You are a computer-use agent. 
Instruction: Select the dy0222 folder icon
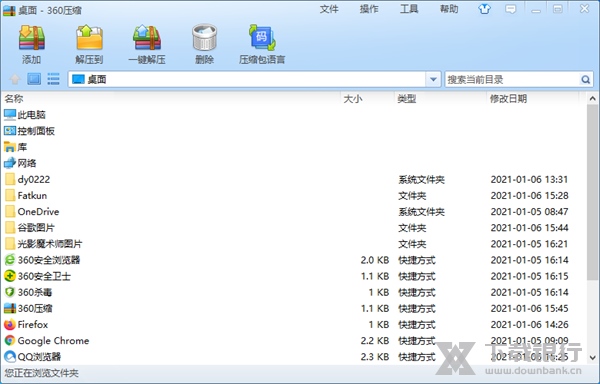pyautogui.click(x=10, y=179)
